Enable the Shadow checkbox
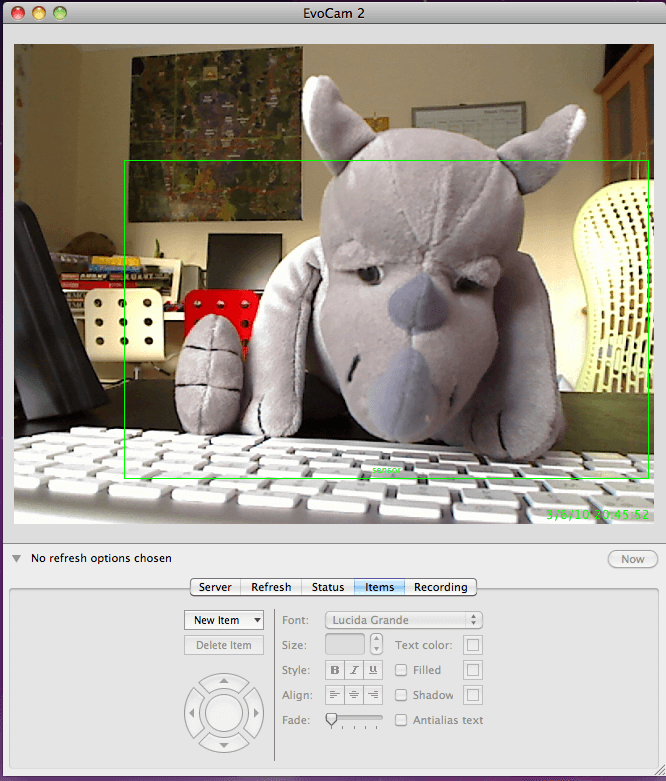The height and width of the screenshot is (781, 666). click(x=401, y=695)
